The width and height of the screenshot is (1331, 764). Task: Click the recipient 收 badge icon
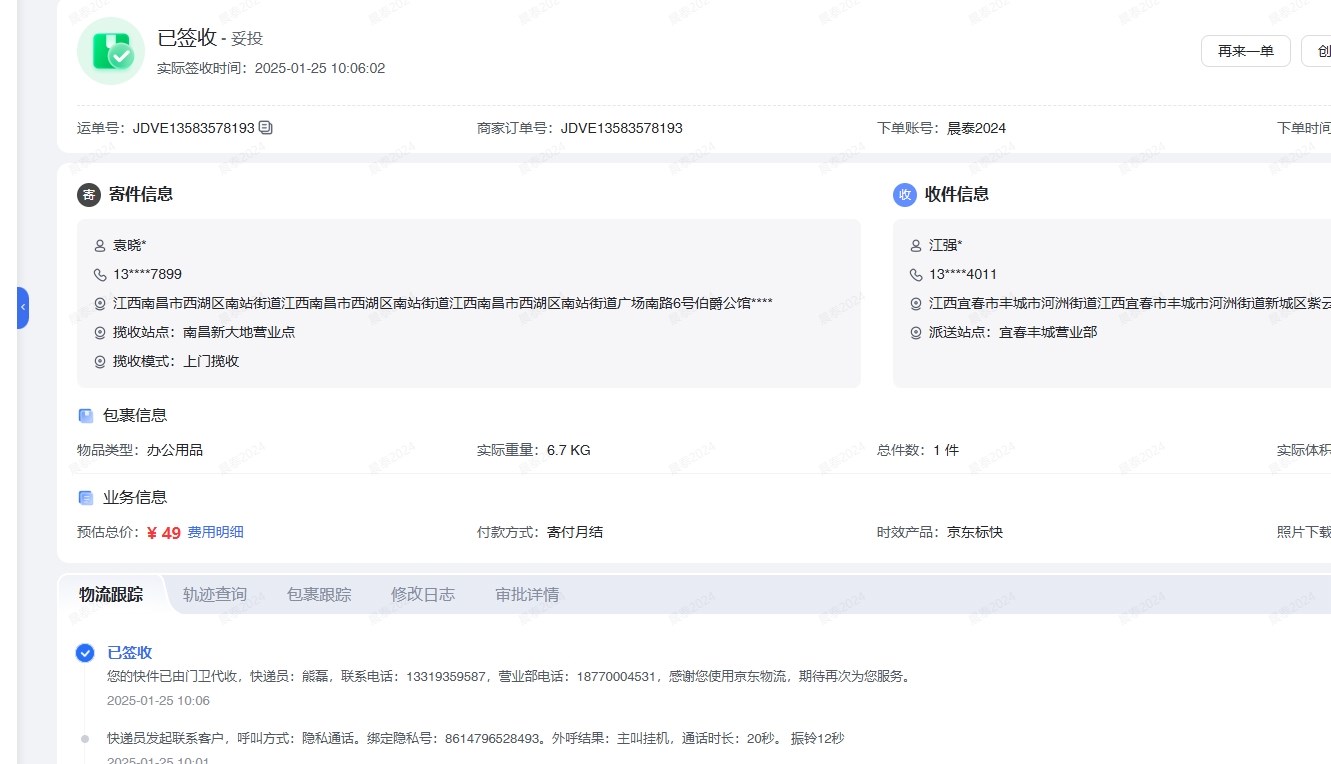905,195
